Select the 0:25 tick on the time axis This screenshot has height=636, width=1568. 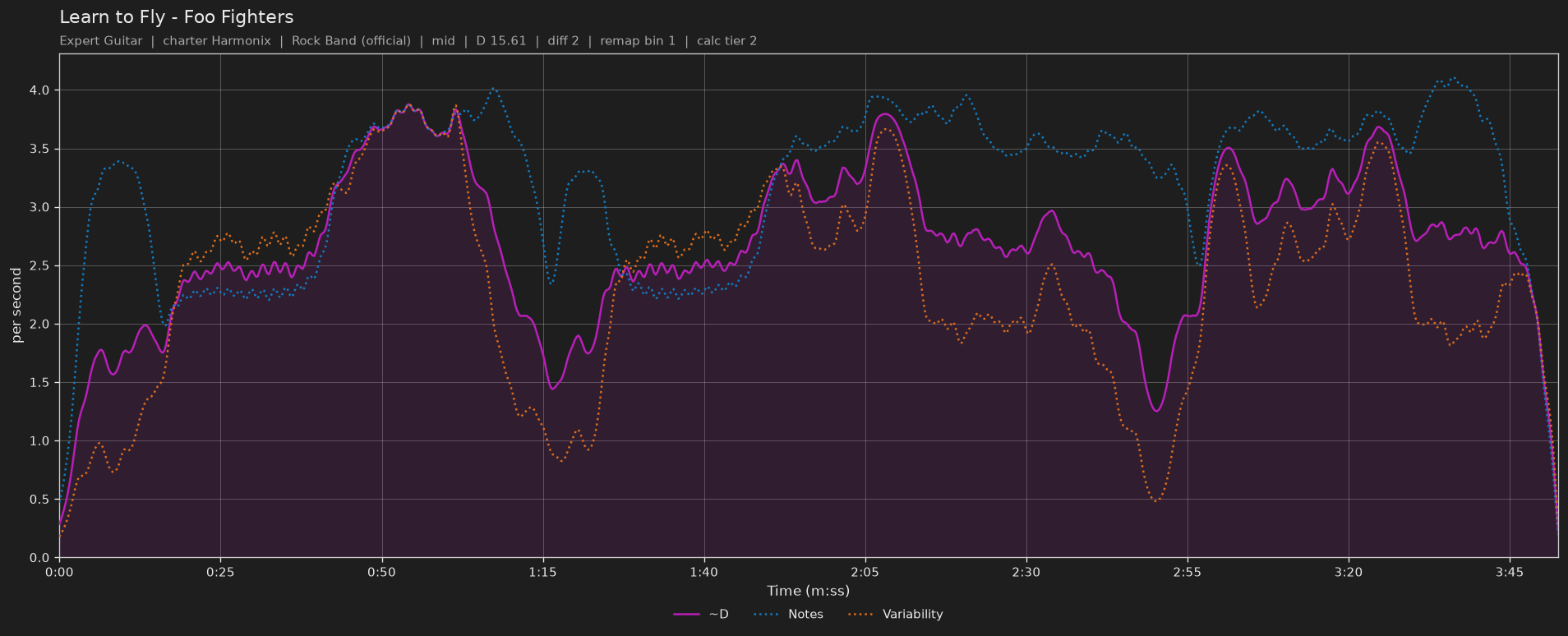tap(220, 572)
